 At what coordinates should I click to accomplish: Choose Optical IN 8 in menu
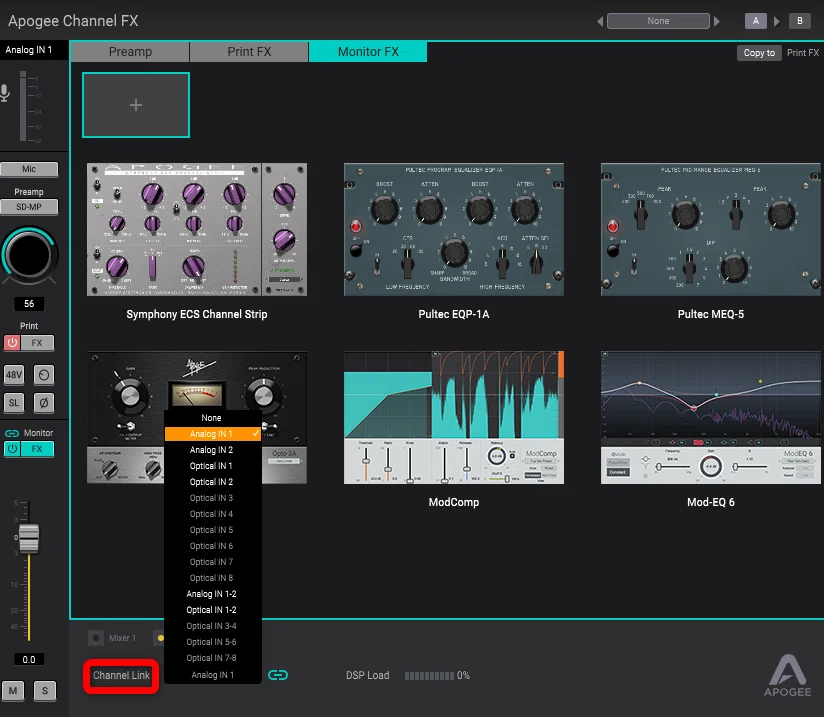click(213, 578)
